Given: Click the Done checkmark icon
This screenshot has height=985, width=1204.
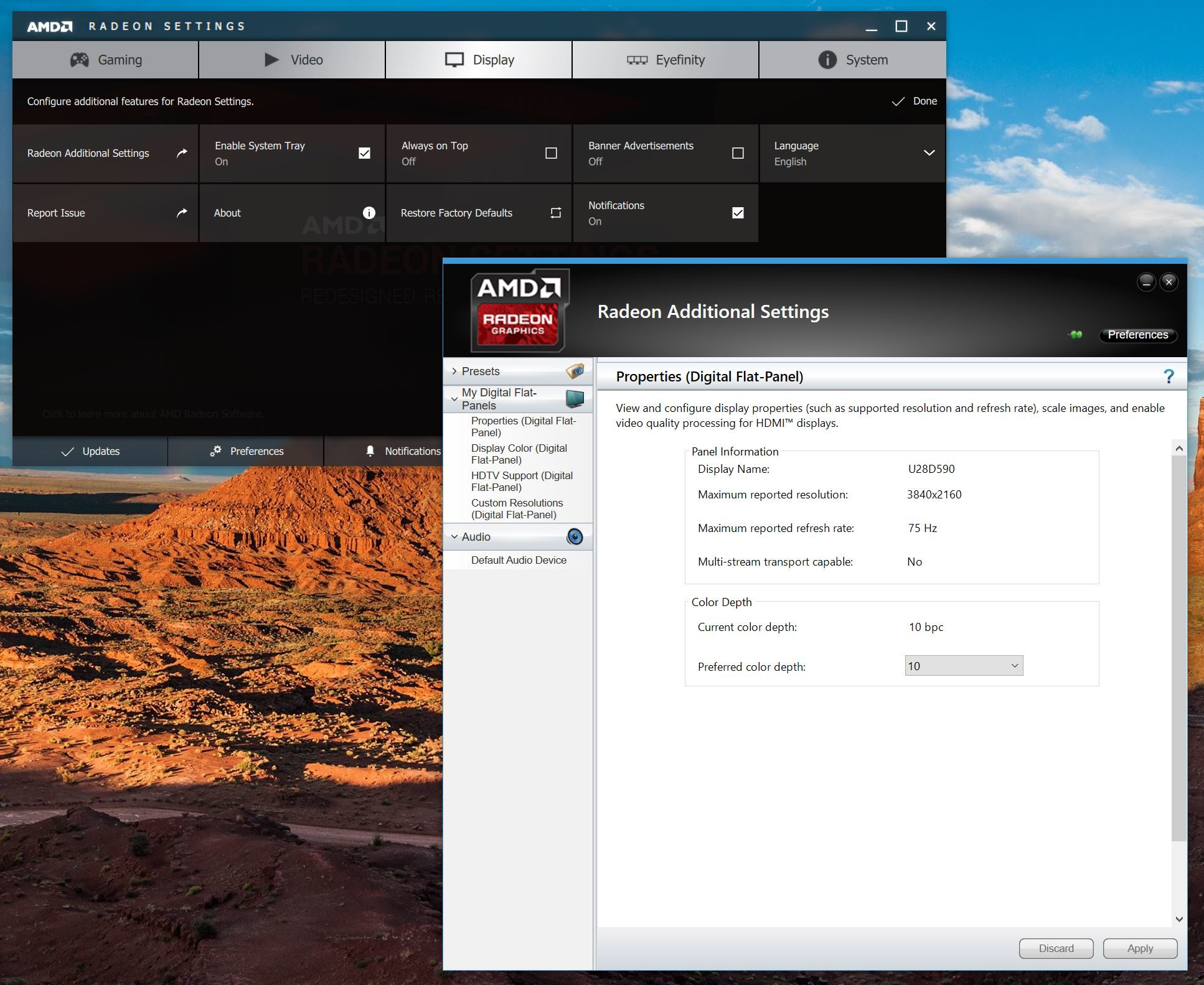Looking at the screenshot, I should click(x=898, y=101).
